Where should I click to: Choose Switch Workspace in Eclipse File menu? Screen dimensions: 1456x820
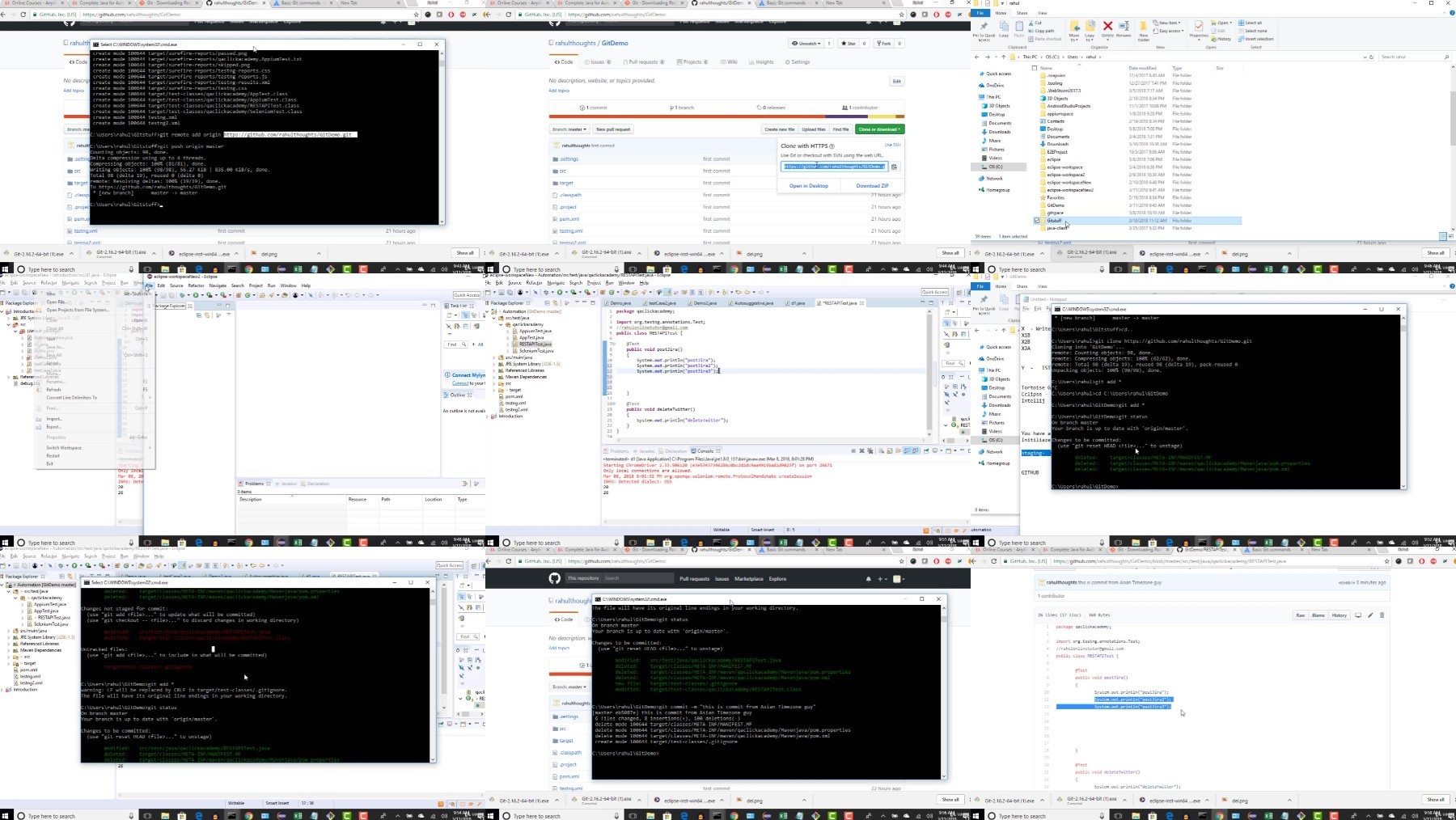(x=64, y=447)
